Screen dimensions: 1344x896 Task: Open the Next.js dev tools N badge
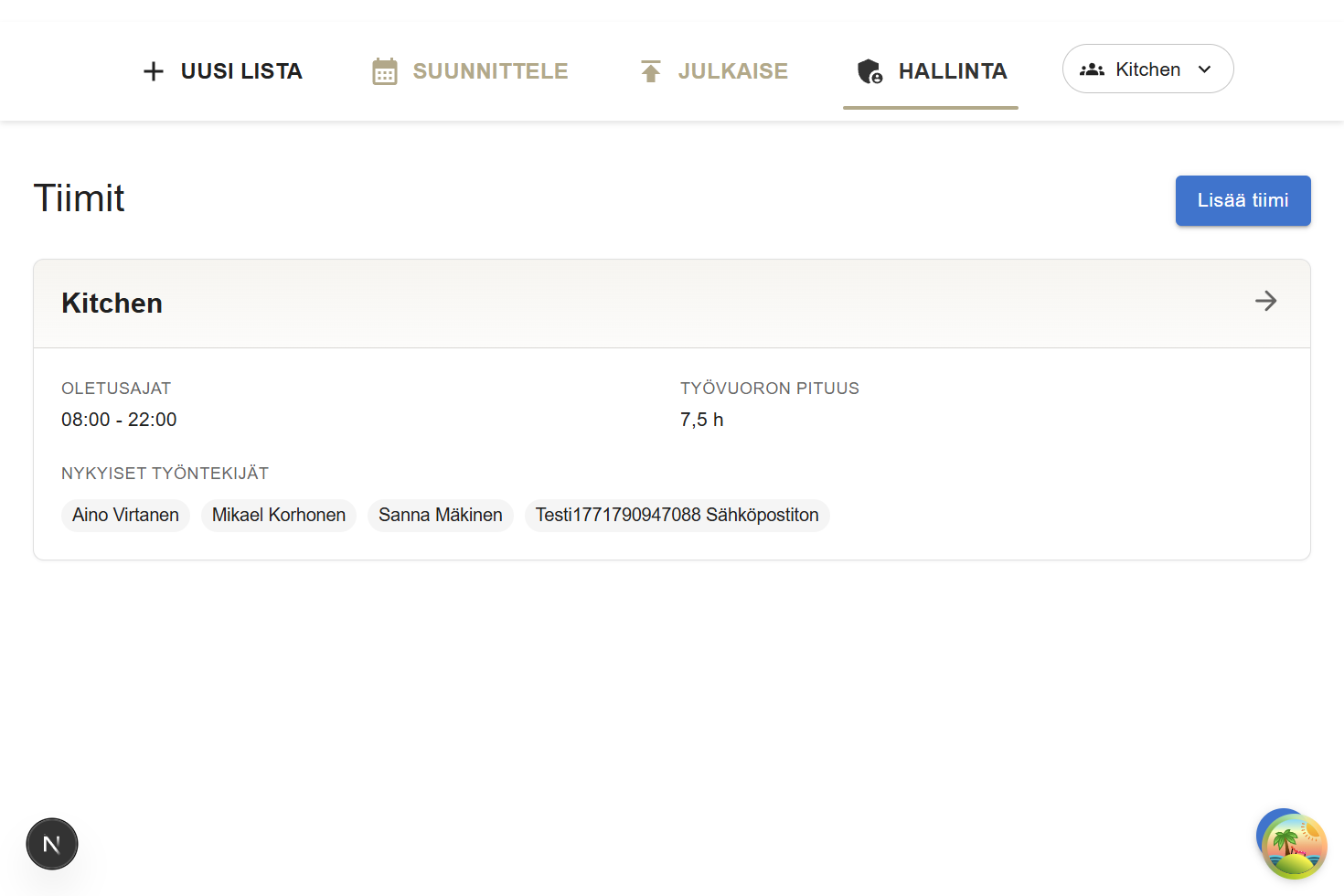[x=52, y=844]
